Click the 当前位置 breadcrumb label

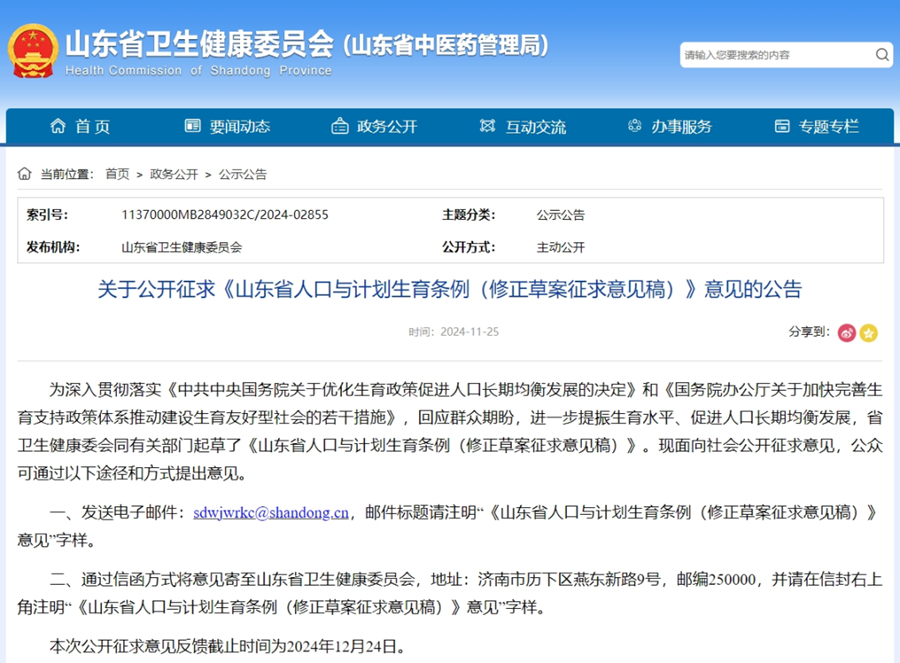[67, 174]
